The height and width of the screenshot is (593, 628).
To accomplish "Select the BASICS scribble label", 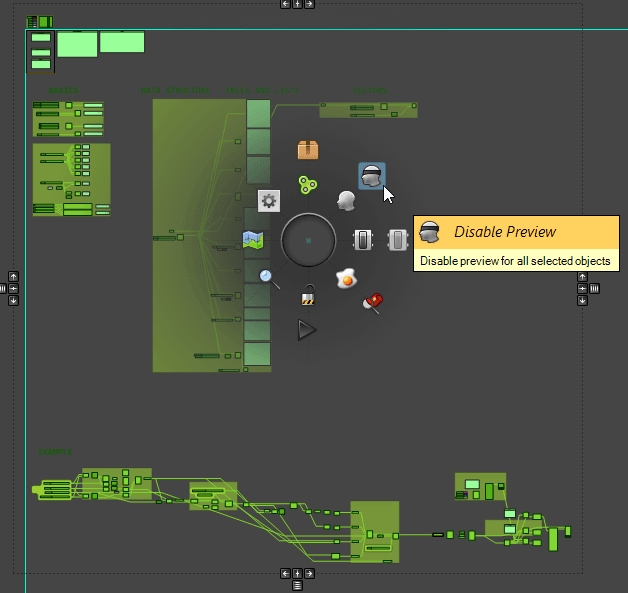I will 63,90.
